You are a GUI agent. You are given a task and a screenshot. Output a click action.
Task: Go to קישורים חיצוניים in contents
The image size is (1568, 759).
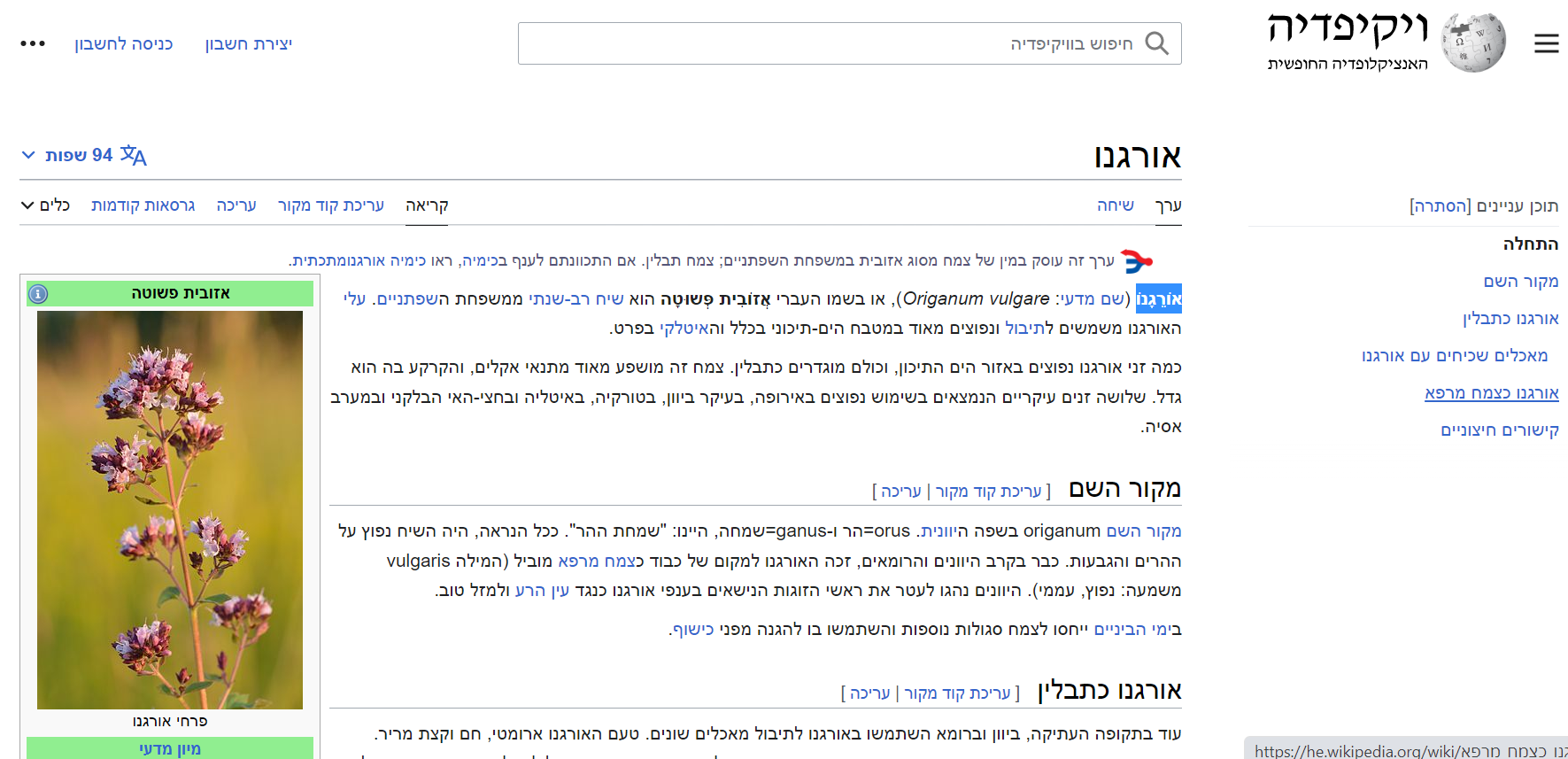(1500, 430)
